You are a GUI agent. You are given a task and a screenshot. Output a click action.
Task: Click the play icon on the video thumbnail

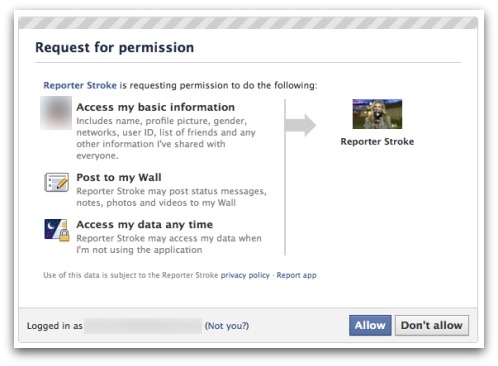click(x=377, y=116)
